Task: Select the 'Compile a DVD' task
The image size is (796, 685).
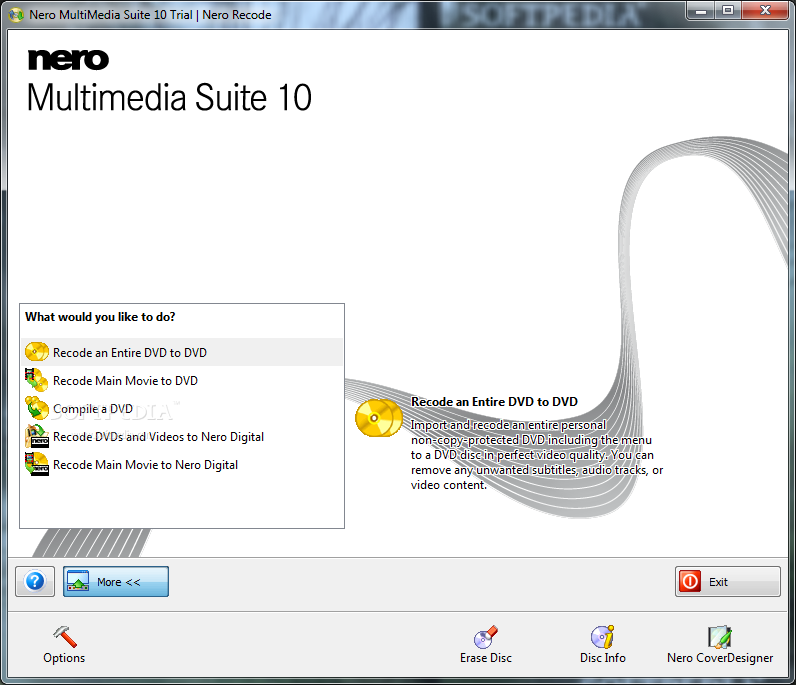Action: [182, 408]
